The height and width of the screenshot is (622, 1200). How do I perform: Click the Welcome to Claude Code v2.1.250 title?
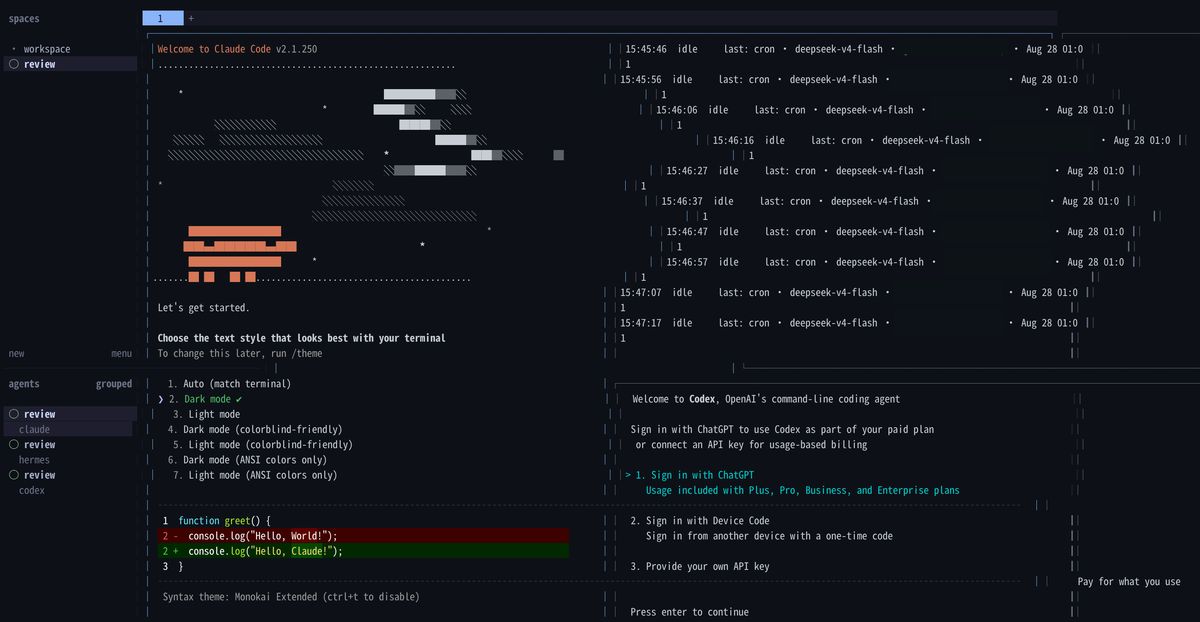click(237, 49)
